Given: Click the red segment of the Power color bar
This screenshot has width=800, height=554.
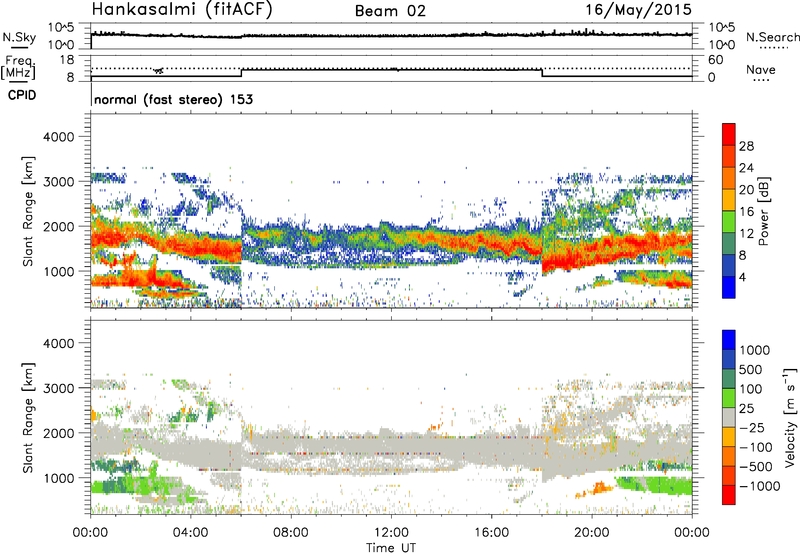Looking at the screenshot, I should [729, 135].
